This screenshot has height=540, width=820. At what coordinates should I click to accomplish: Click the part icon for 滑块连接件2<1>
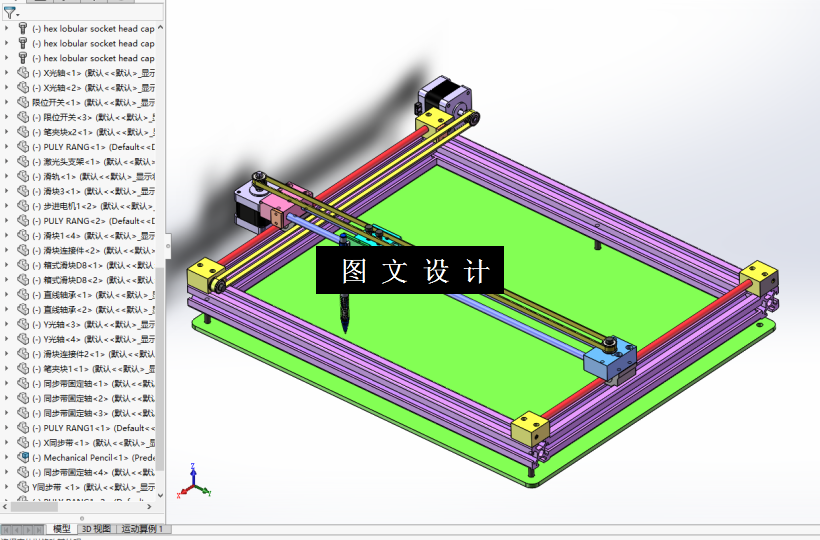point(23,353)
